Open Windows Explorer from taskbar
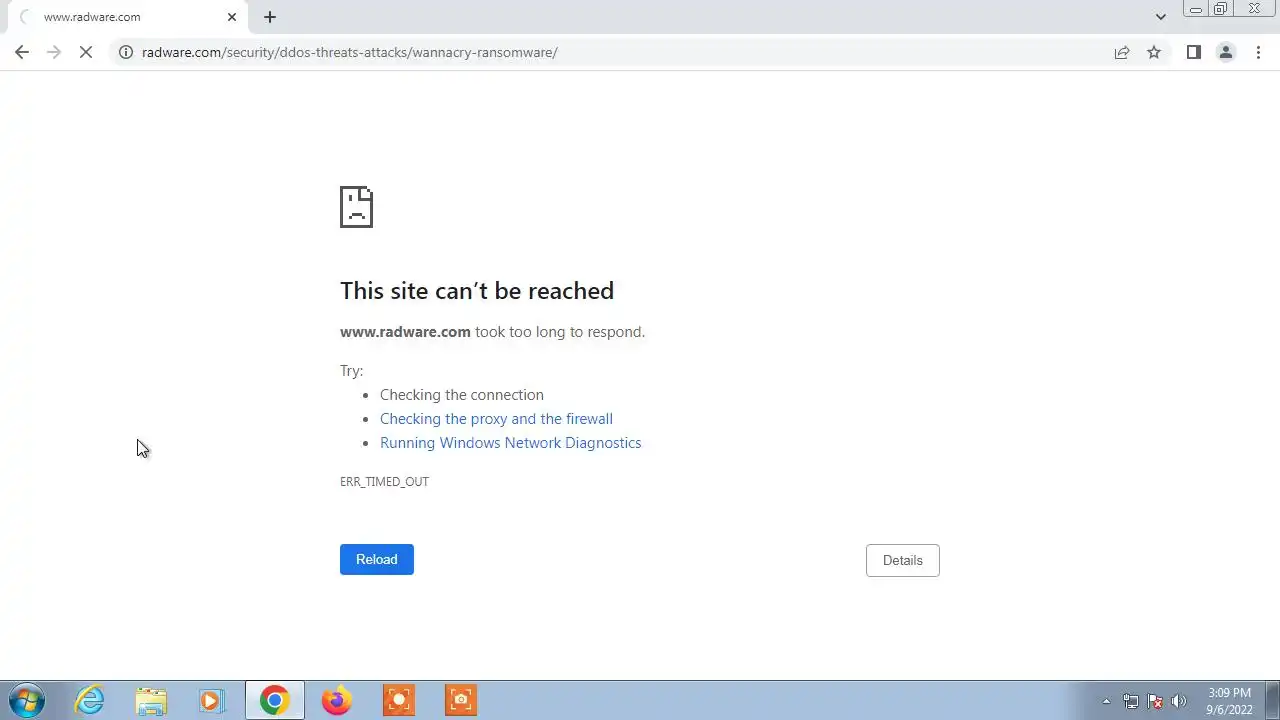This screenshot has height=720, width=1280. pos(151,700)
